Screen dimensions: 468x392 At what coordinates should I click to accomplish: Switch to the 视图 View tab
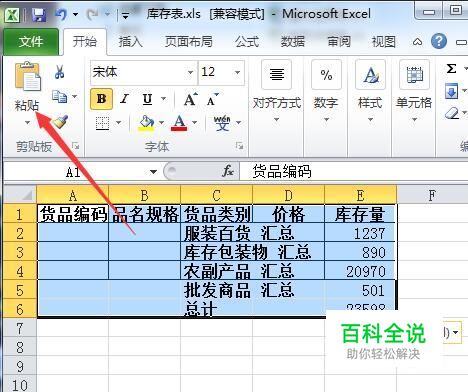(384, 42)
